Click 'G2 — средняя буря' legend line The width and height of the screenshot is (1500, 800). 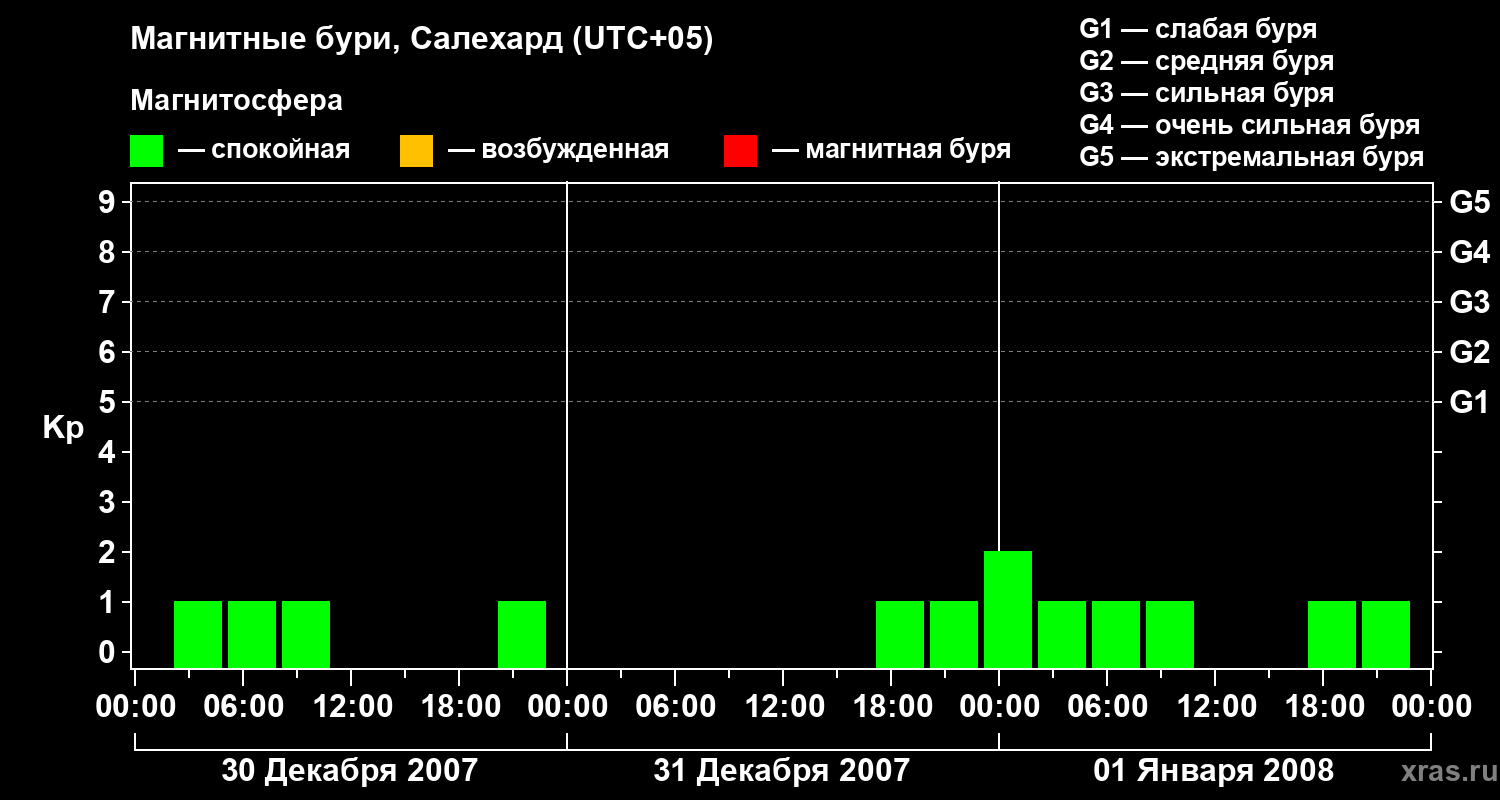[1207, 61]
